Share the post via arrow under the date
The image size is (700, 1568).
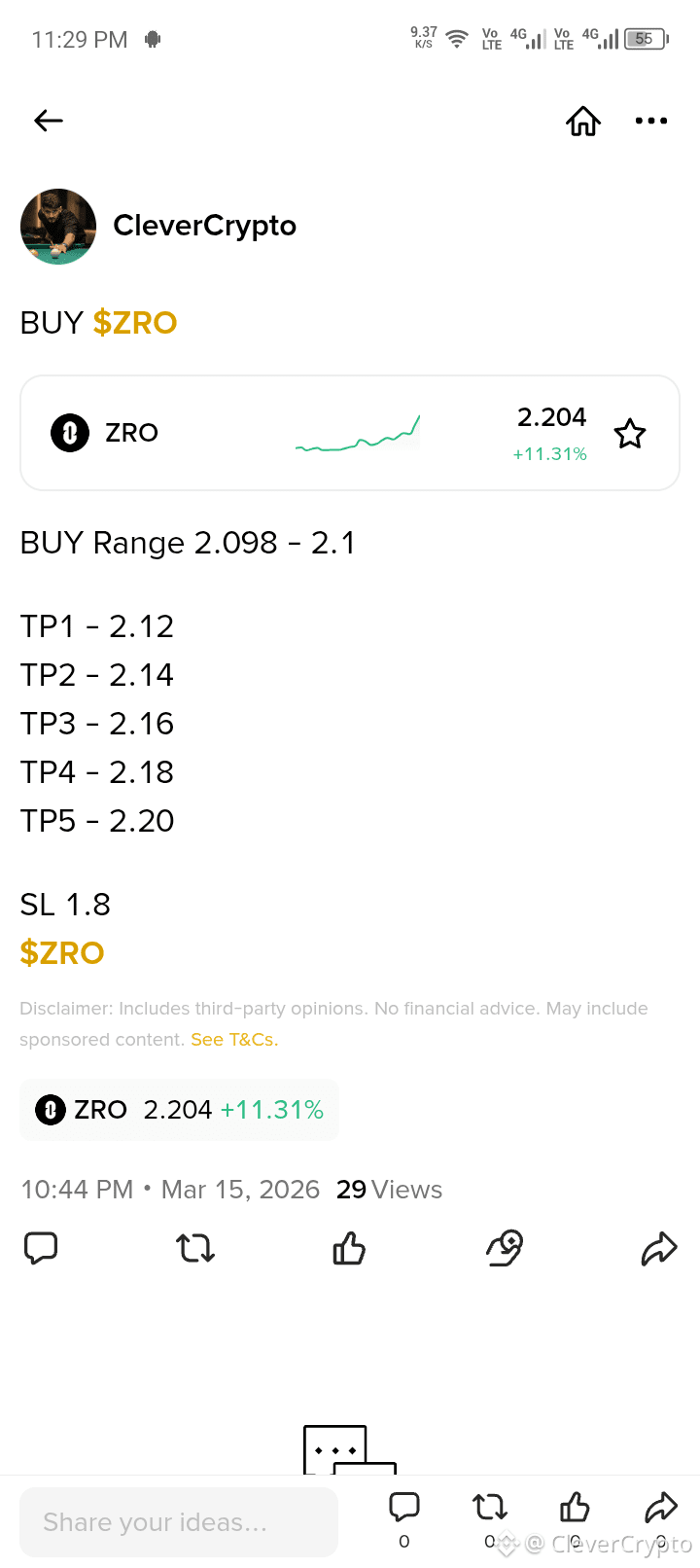click(658, 1248)
